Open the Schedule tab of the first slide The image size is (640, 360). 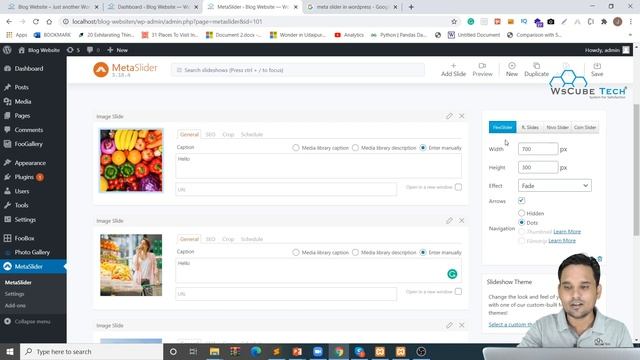coord(252,134)
